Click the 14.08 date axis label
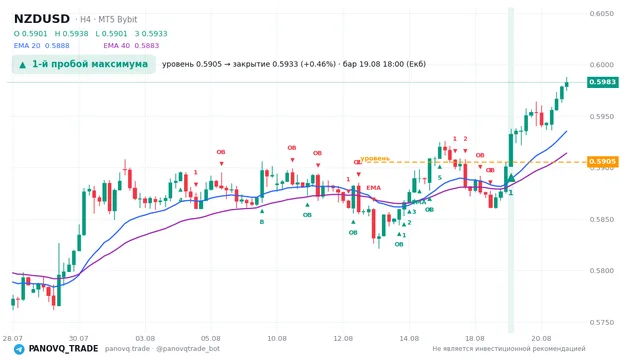The height and width of the screenshot is (360, 640). [x=409, y=338]
